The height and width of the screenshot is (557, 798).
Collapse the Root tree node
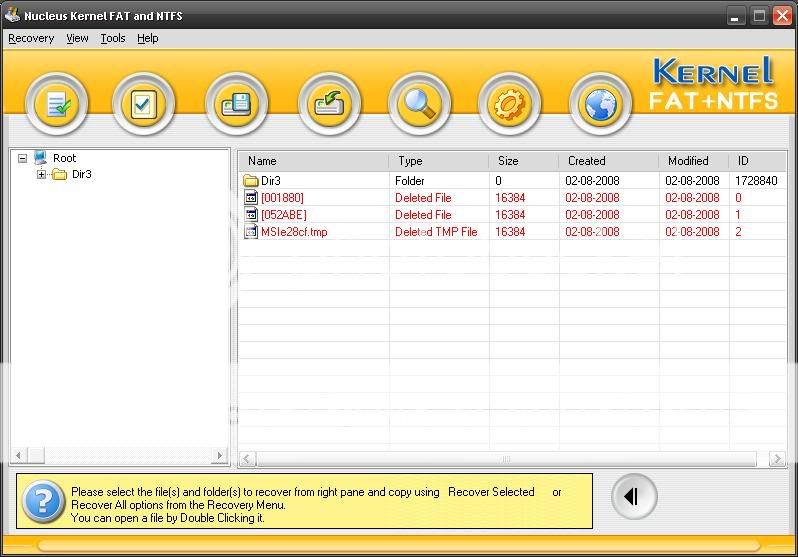point(22,158)
